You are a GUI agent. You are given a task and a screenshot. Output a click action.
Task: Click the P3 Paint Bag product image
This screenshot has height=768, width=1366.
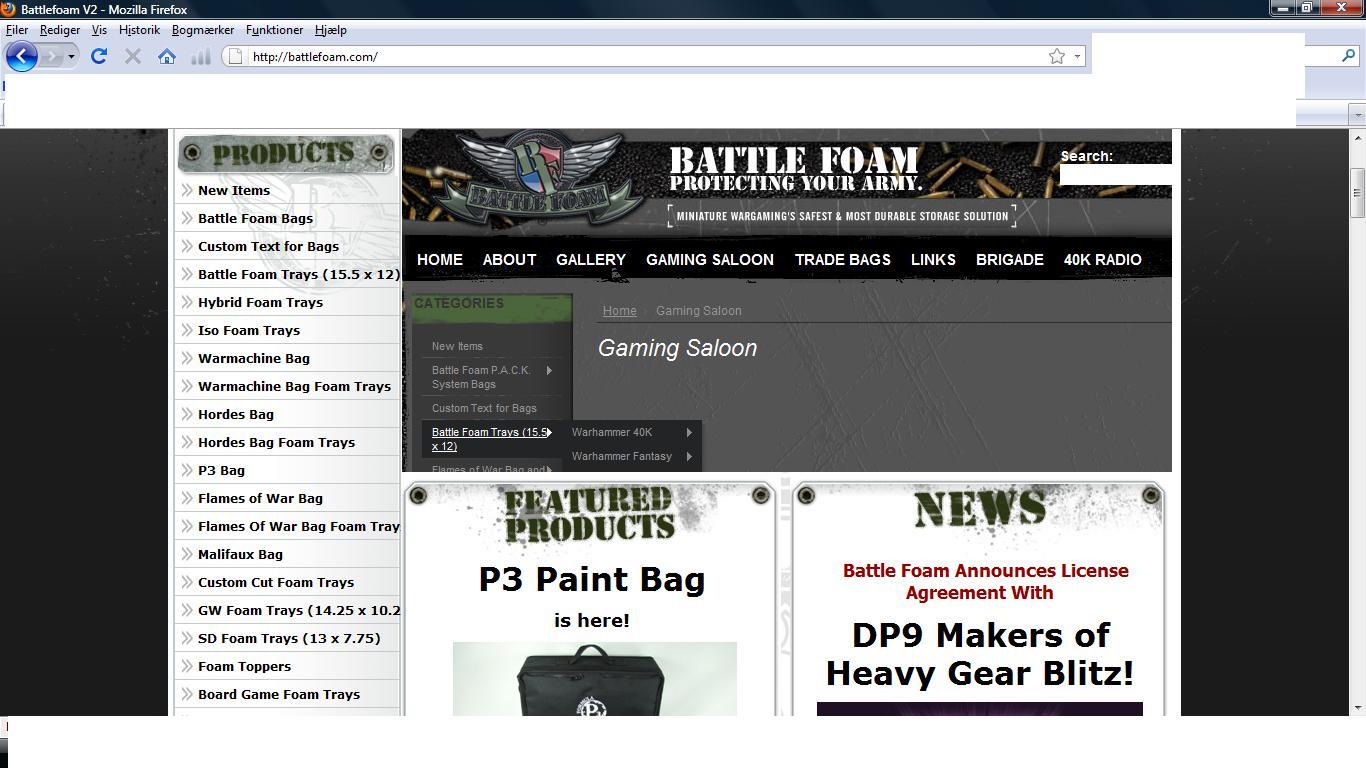pyautogui.click(x=595, y=679)
